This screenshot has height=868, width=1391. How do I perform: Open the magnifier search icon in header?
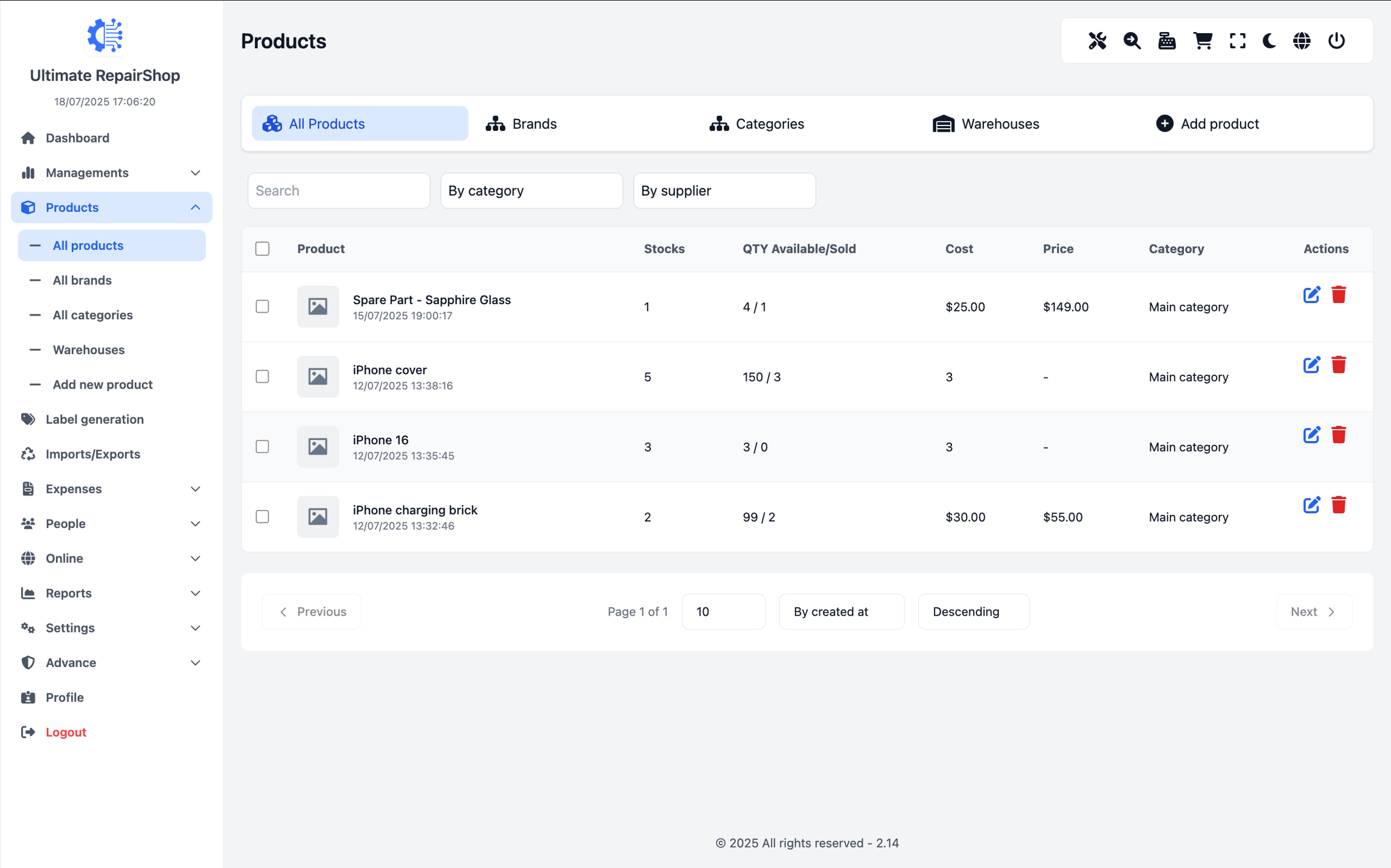coord(1131,40)
